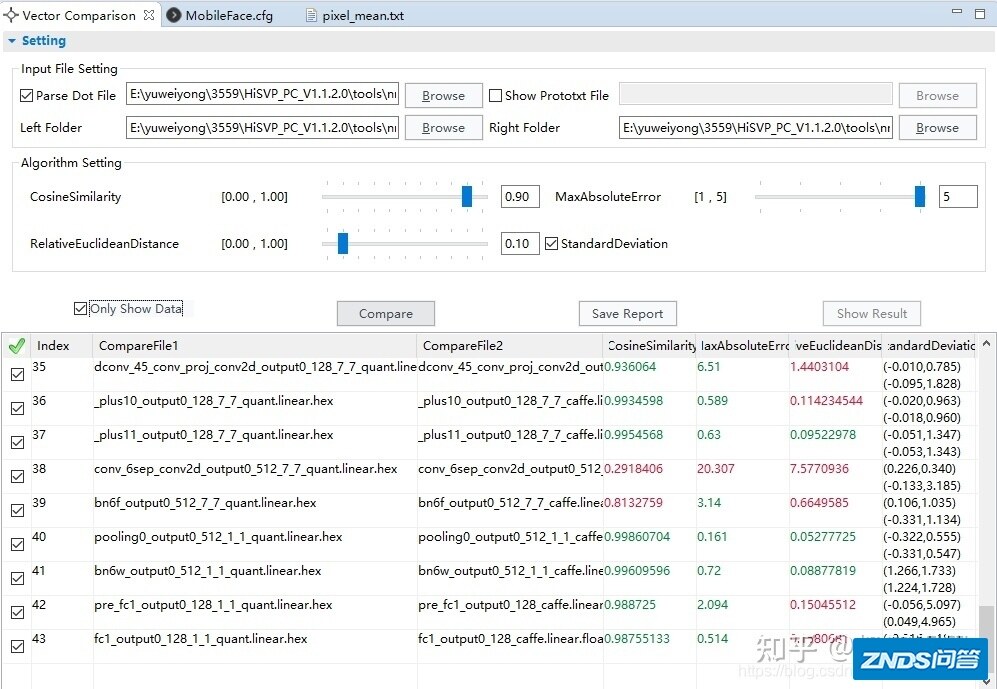Click the Parse Dot File path field
The width and height of the screenshot is (997, 689).
(262, 94)
